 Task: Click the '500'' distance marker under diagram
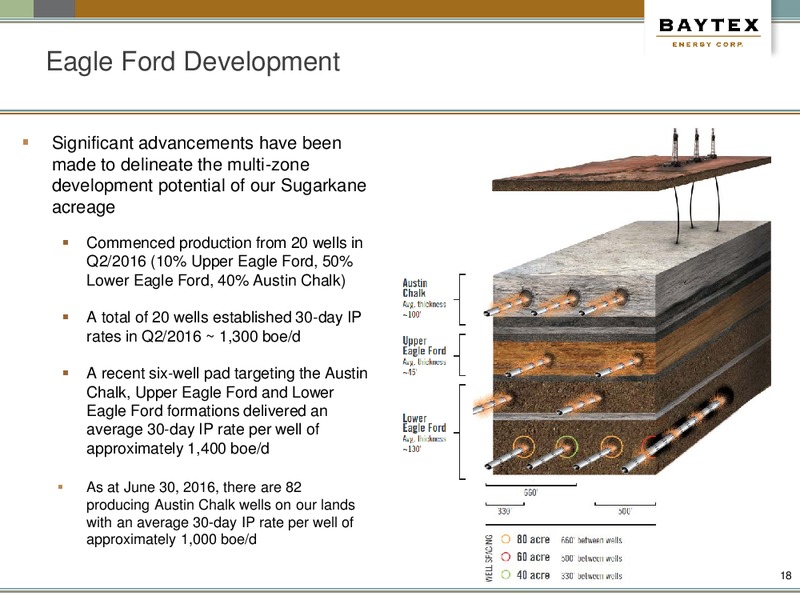click(x=625, y=511)
